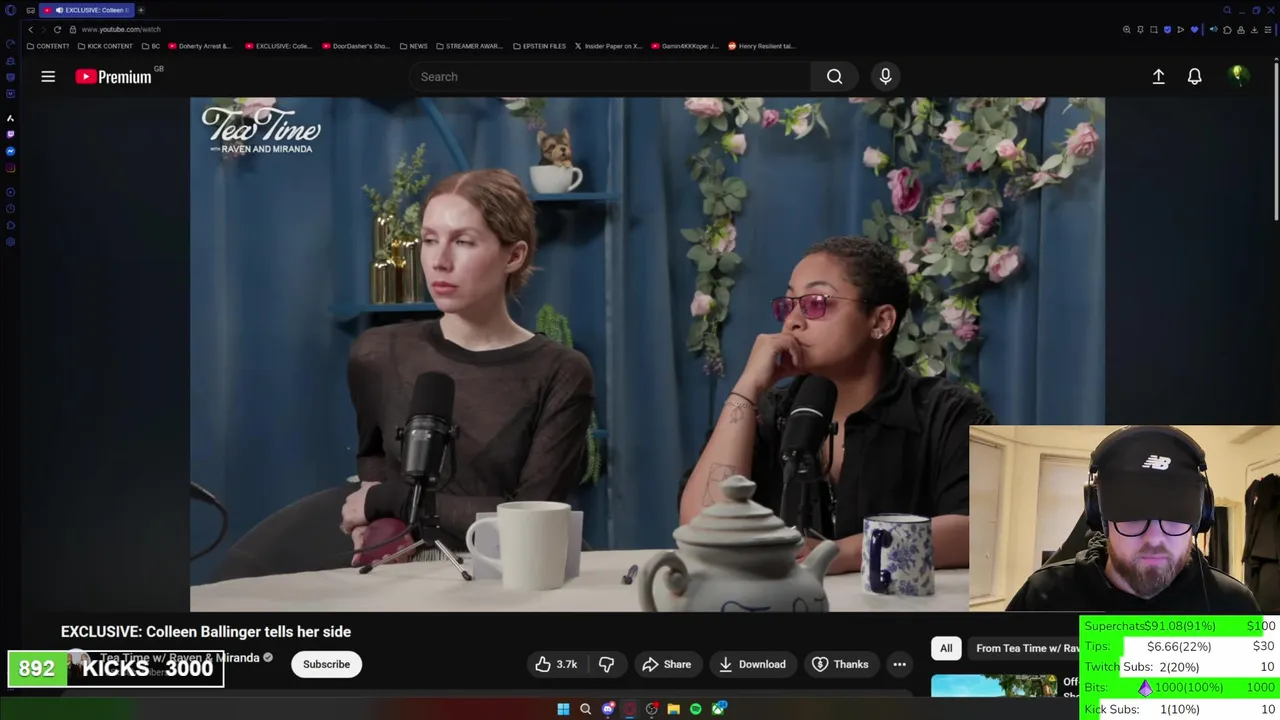1280x720 pixels.
Task: Open Xbox app from taskbar
Action: [718, 709]
